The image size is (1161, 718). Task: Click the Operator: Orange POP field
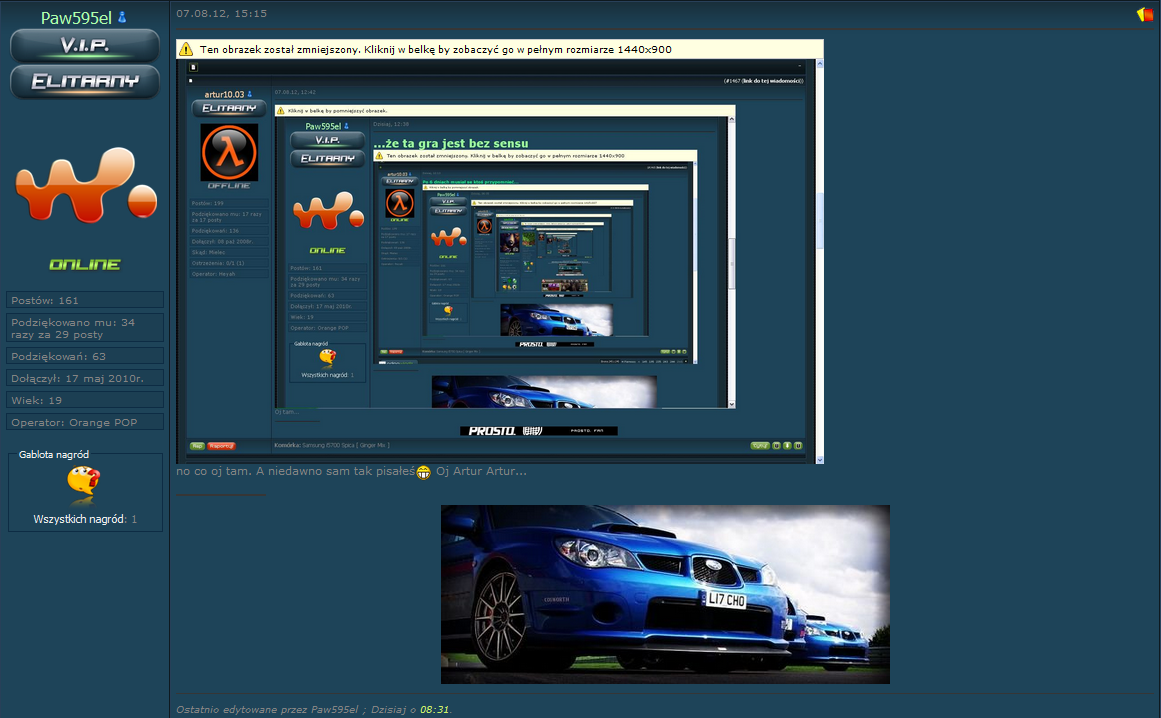tap(85, 422)
